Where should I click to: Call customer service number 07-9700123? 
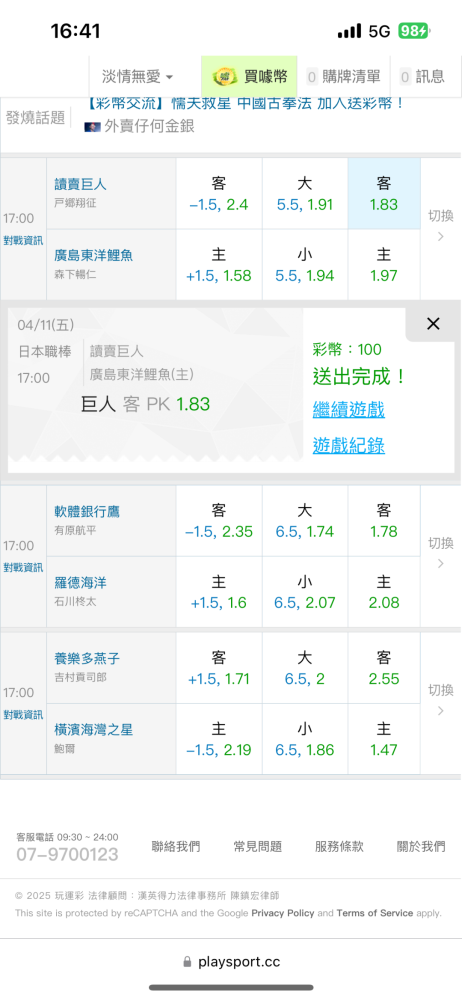(67, 855)
